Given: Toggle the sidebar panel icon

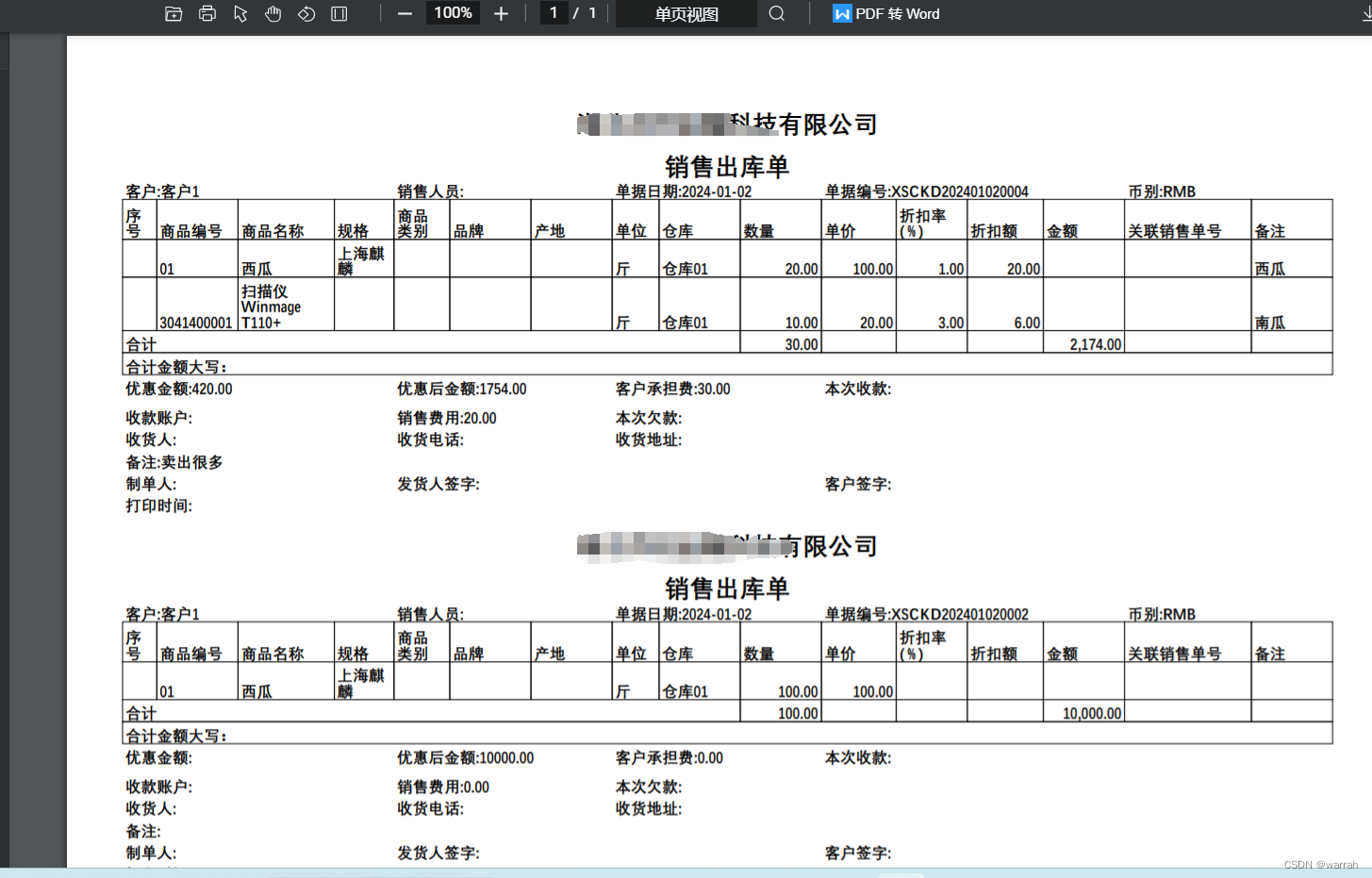Looking at the screenshot, I should coord(339,13).
